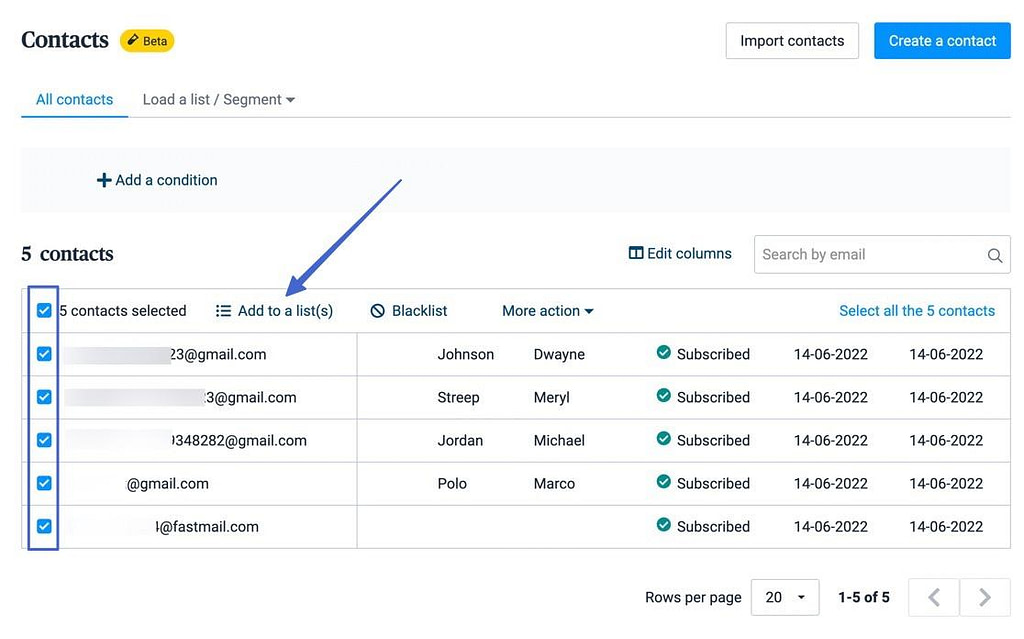Select all the 5 contacts via the link
The height and width of the screenshot is (639, 1024).
pos(916,310)
